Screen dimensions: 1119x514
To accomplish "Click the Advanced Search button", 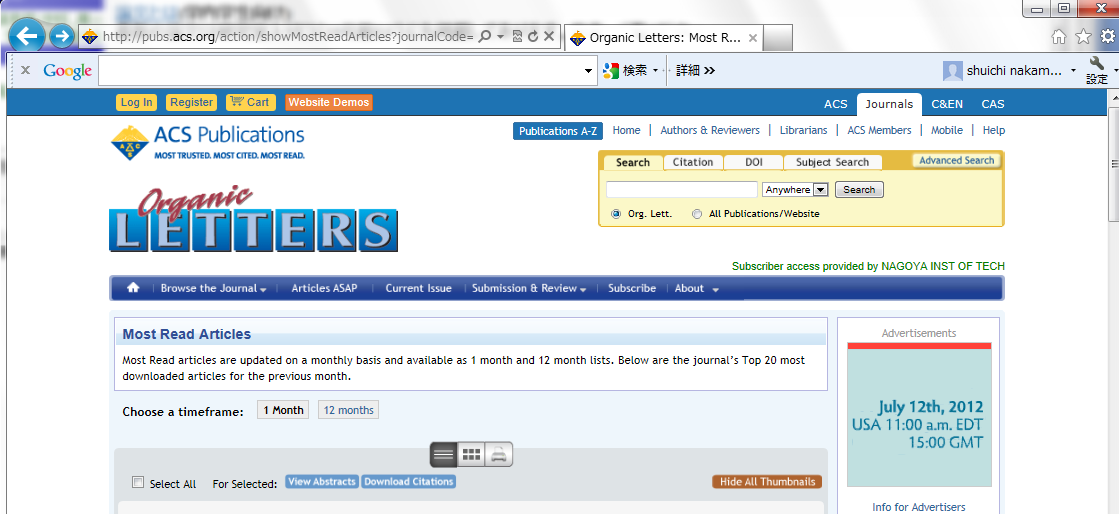I will 956,161.
